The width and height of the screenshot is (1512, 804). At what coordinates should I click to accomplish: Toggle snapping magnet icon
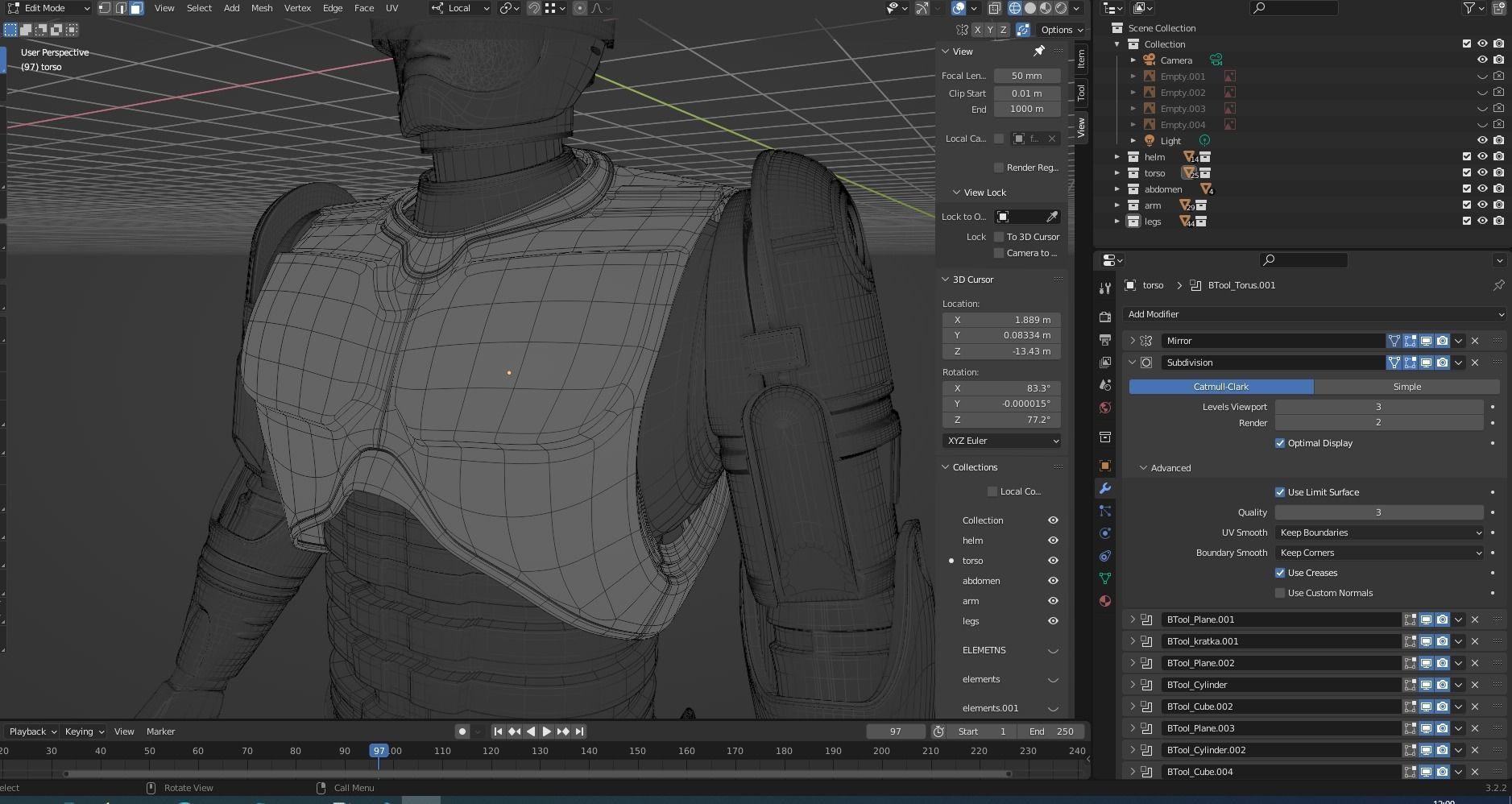(534, 8)
